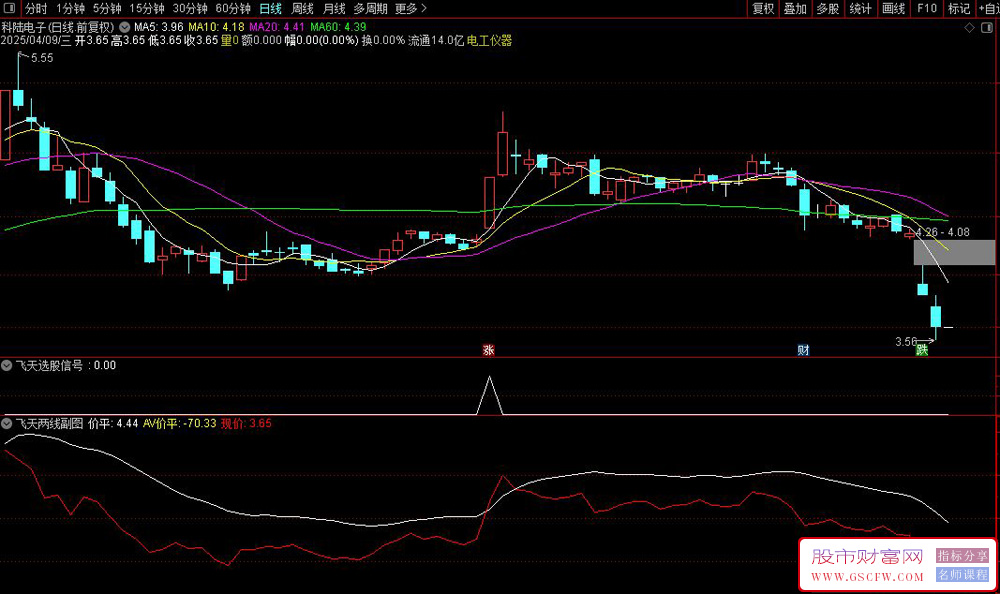Open the 多股 multi-stock view
This screenshot has height=594, width=1000.
(x=828, y=8)
